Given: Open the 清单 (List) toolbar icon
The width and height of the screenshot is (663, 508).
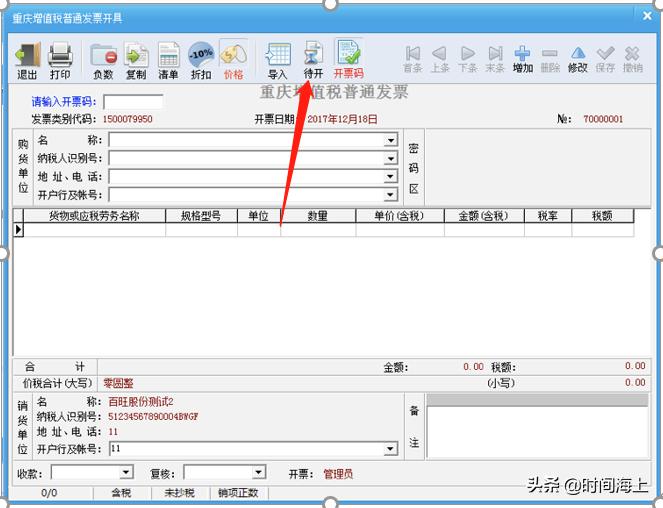Looking at the screenshot, I should coord(168,60).
